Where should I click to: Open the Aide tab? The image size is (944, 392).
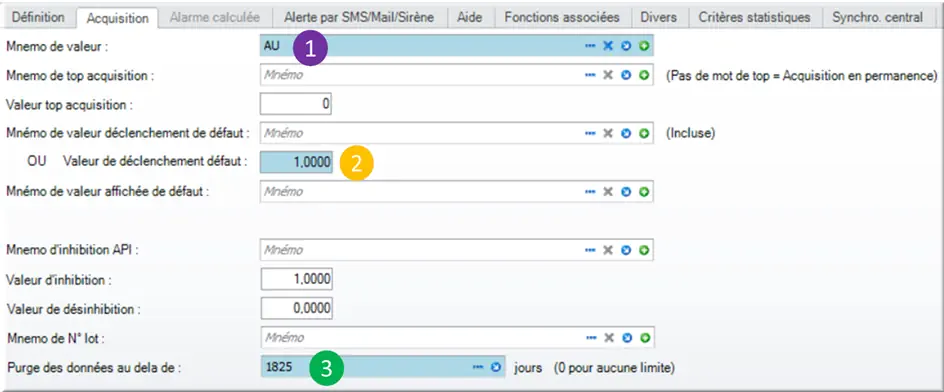point(470,17)
